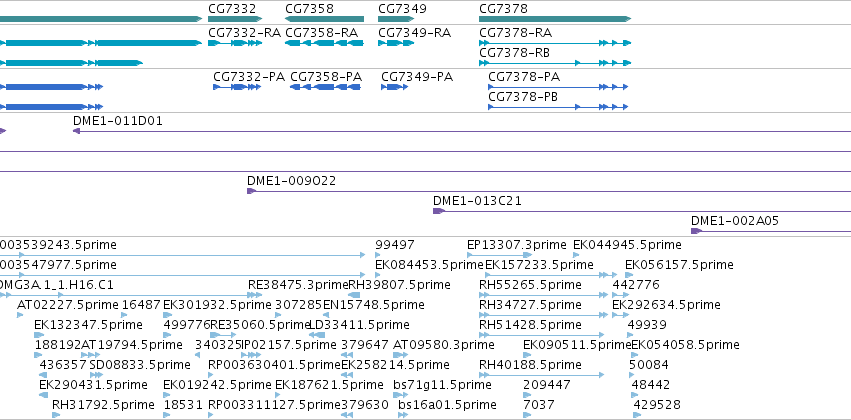Select EST 18531 label
Screen dimensions: 851x420
click(183, 406)
